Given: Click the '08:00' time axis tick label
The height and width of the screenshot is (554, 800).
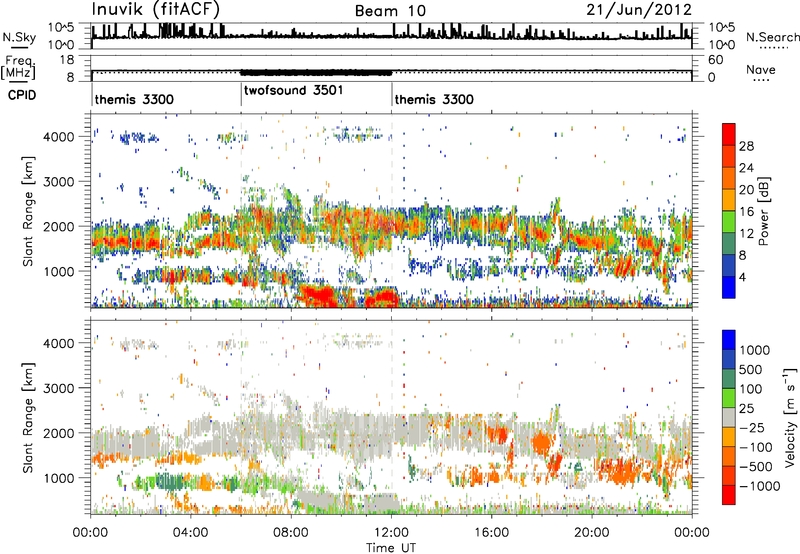Looking at the screenshot, I should 291,533.
